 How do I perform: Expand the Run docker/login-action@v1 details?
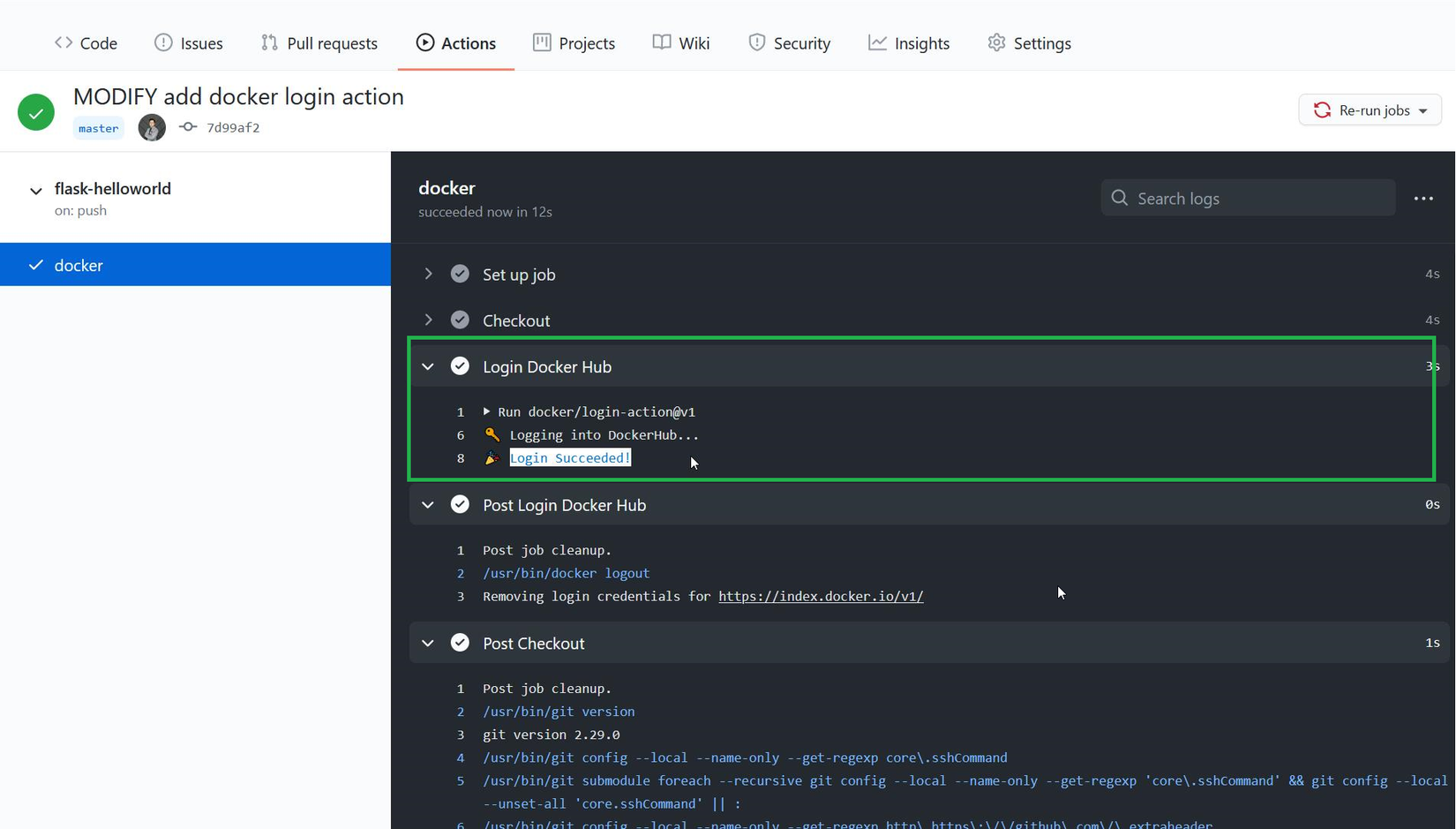pyautogui.click(x=486, y=411)
